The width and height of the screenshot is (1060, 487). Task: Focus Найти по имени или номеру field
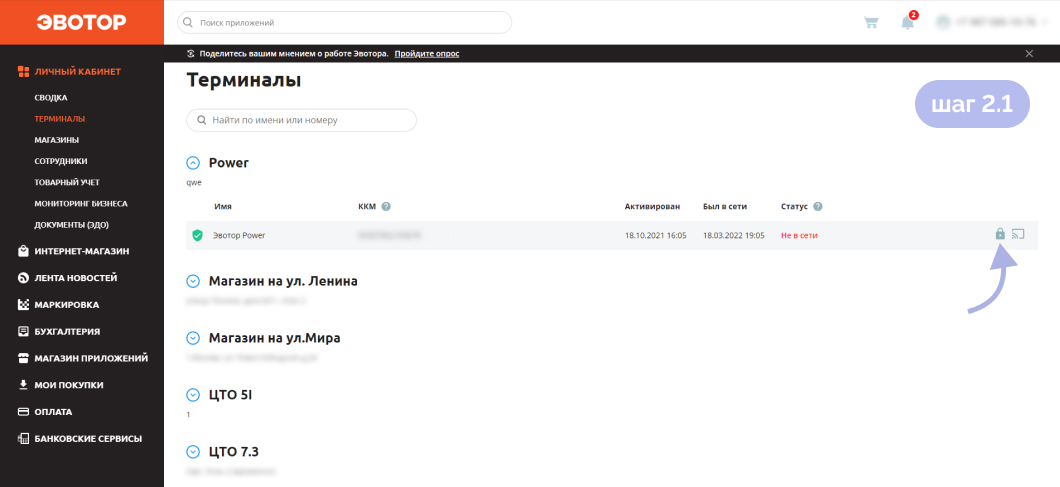(302, 120)
